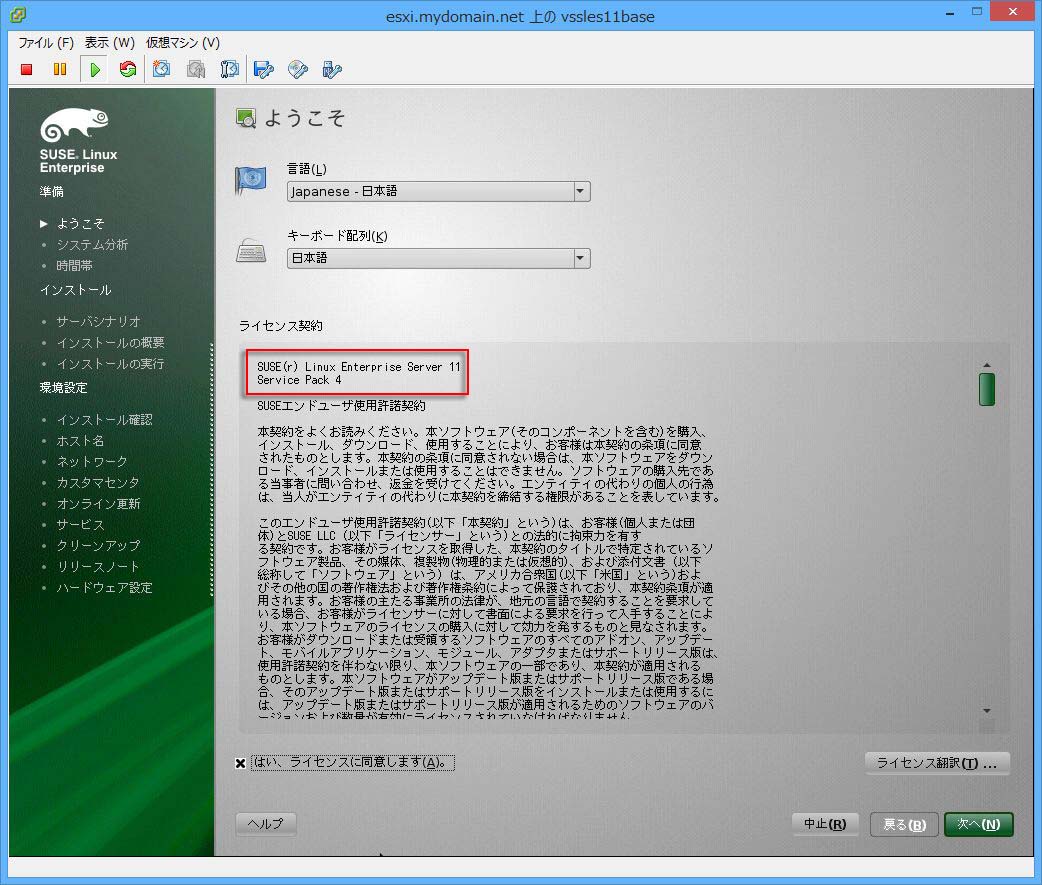The height and width of the screenshot is (885, 1042).
Task: Click the ライセンス契約 label
Action: (280, 326)
